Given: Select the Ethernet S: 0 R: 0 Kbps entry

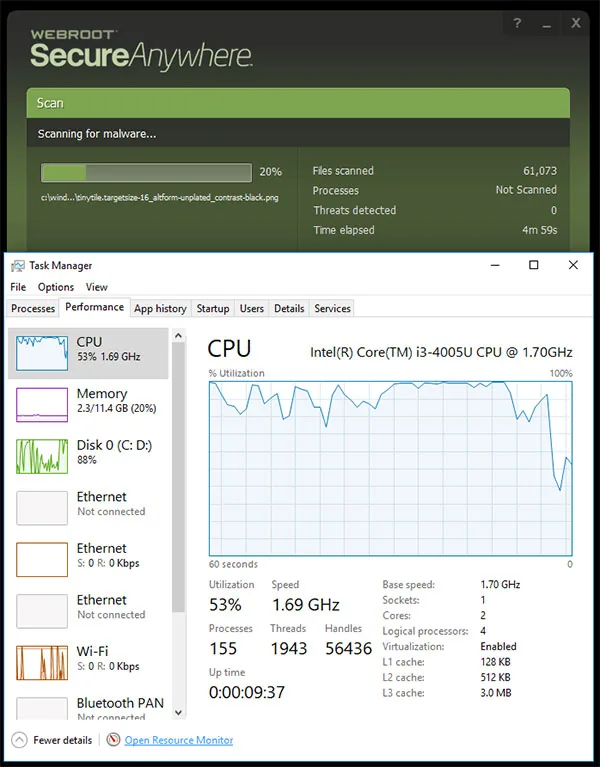Looking at the screenshot, I should [x=88, y=559].
